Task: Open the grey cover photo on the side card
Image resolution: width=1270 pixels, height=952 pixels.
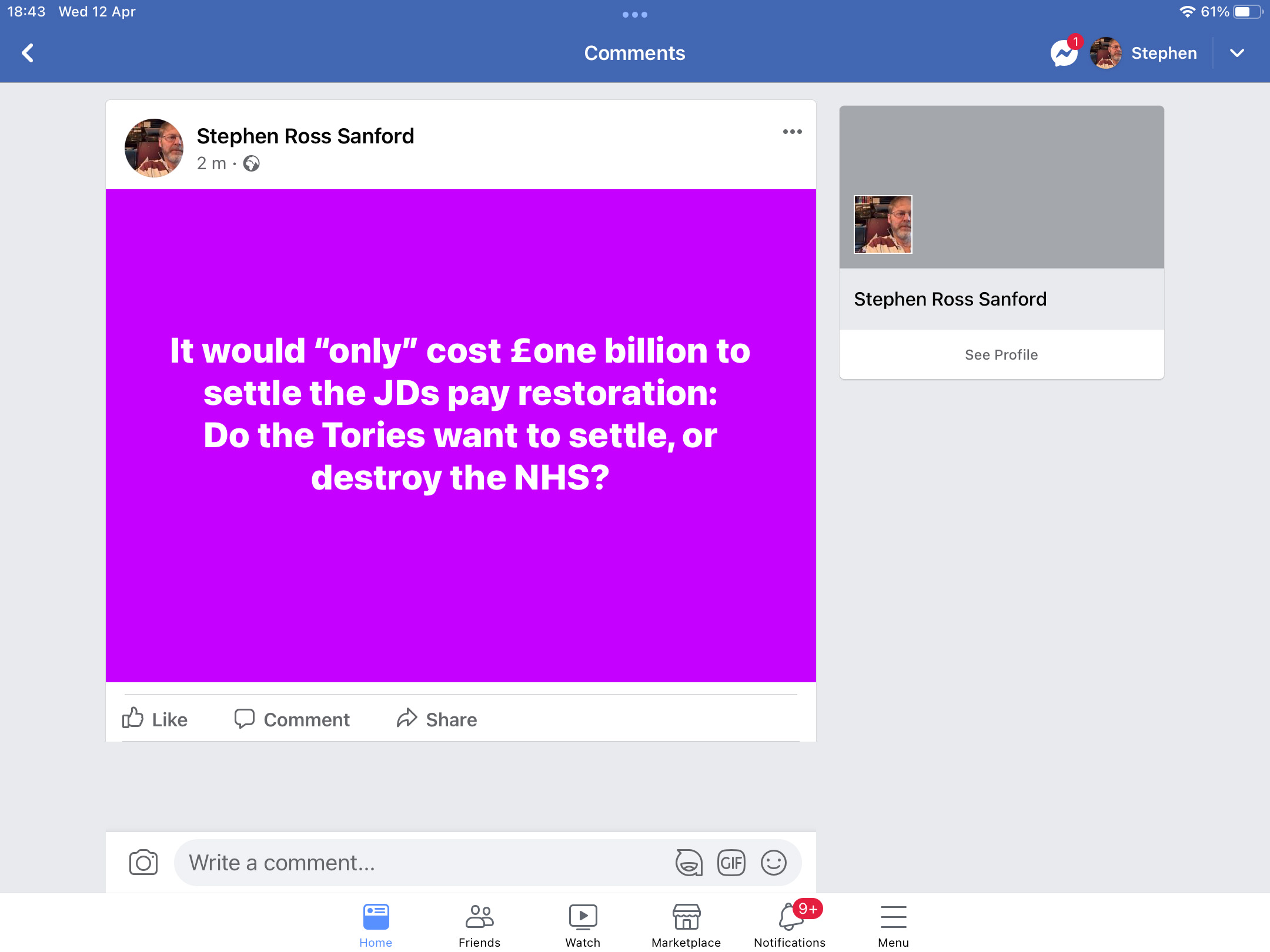Action: 1001,187
